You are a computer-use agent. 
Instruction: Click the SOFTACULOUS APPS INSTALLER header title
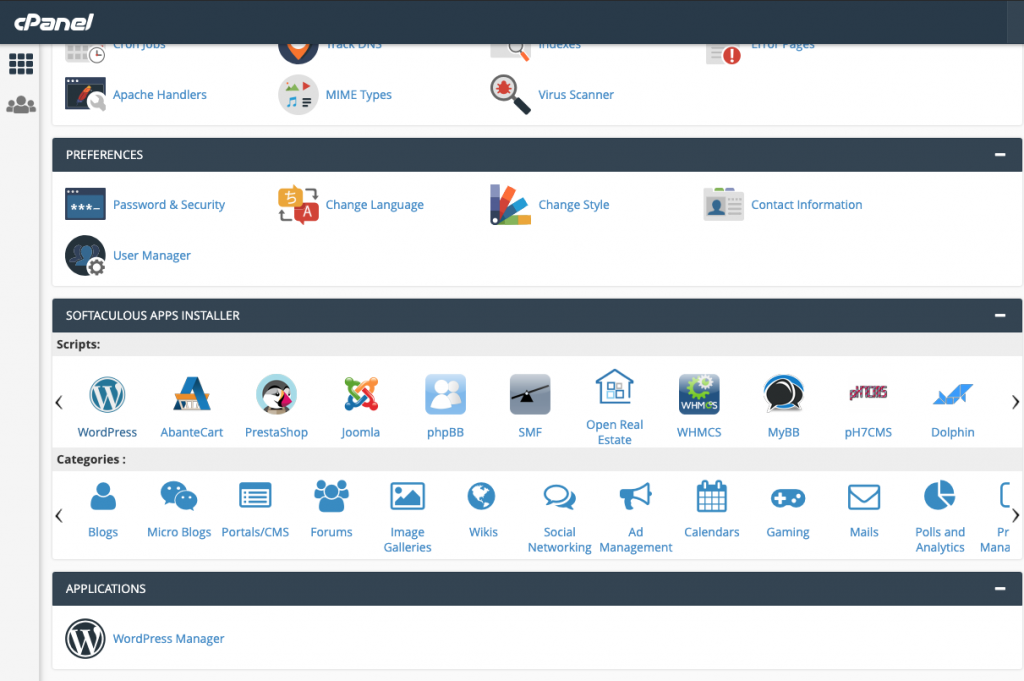coord(153,315)
